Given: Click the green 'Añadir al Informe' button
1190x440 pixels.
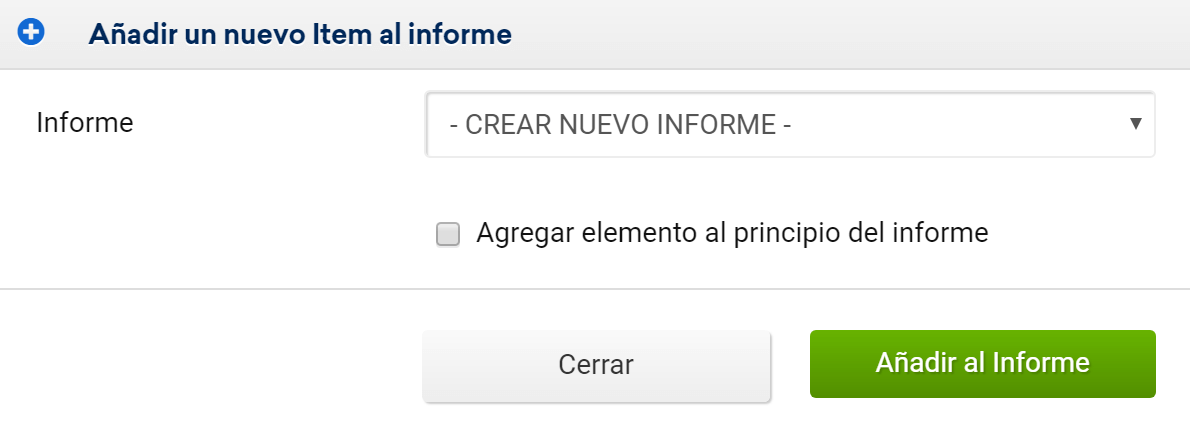Looking at the screenshot, I should (x=982, y=363).
